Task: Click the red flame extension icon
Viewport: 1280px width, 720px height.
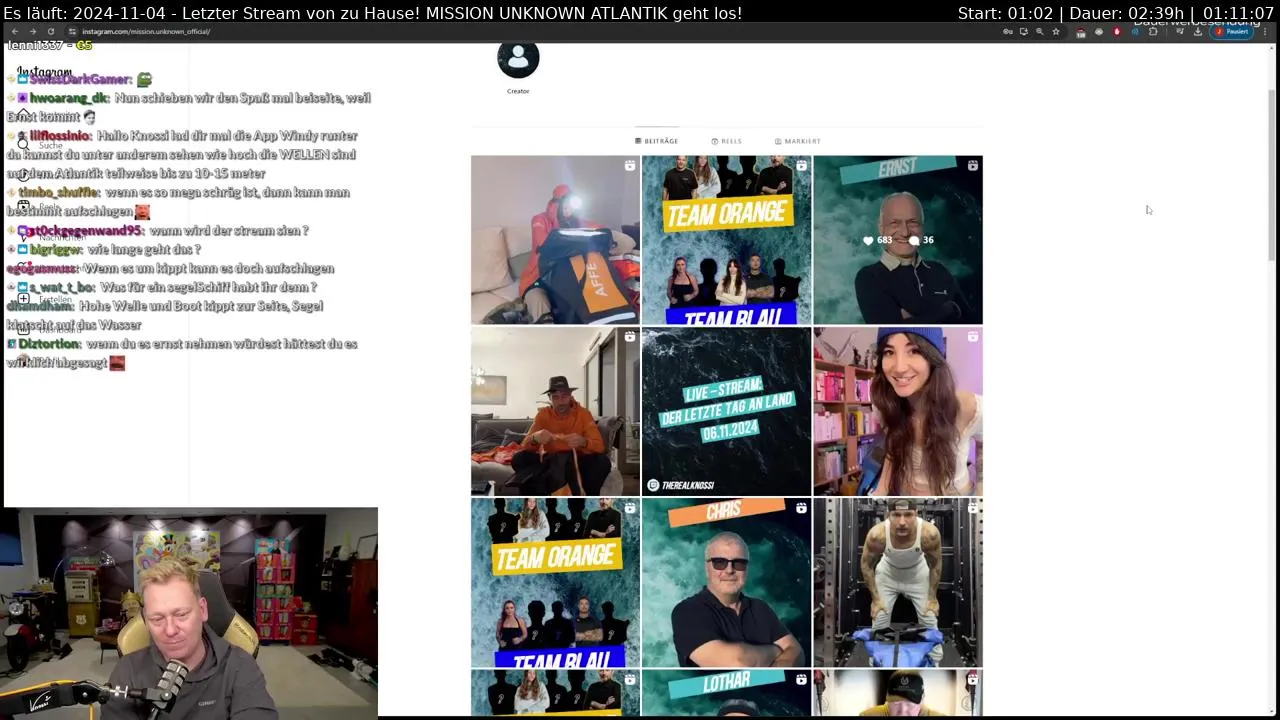Action: pos(1117,32)
